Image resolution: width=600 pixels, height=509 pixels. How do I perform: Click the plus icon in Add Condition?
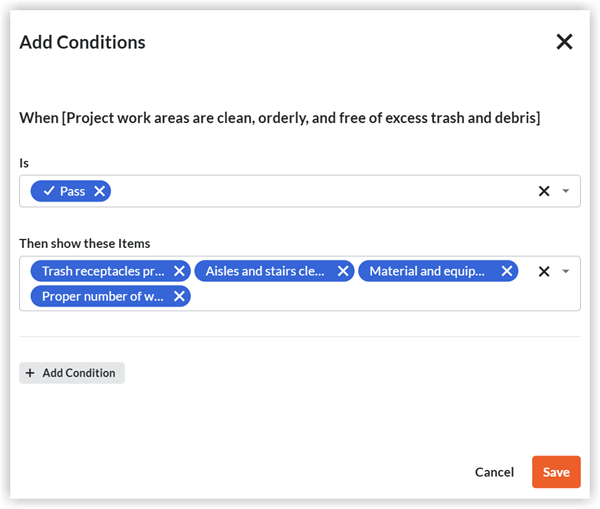(x=30, y=373)
